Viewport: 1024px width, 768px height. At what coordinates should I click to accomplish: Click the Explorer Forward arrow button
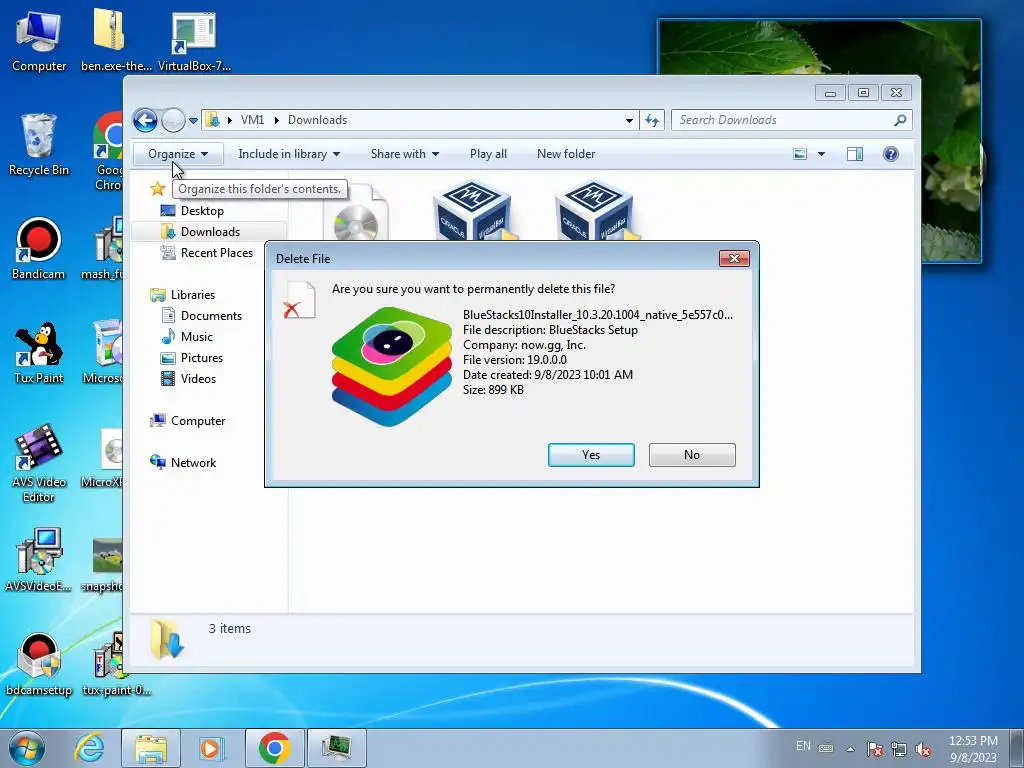click(173, 120)
